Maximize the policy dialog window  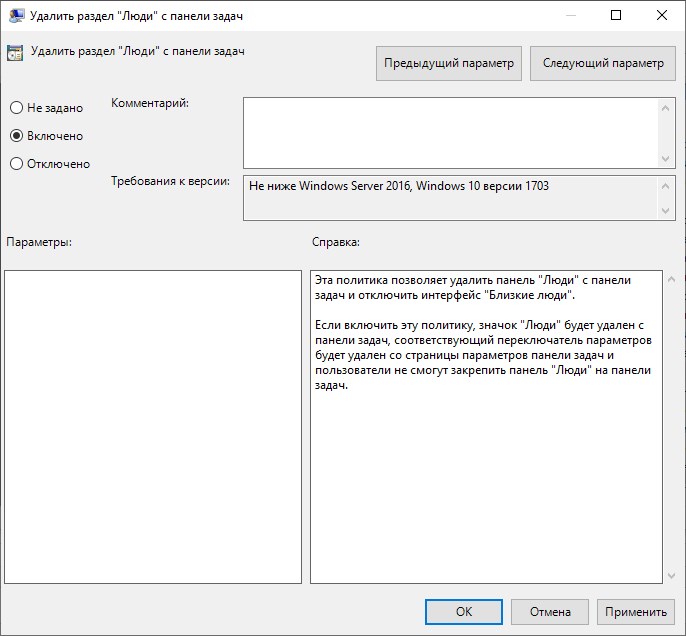tap(616, 16)
